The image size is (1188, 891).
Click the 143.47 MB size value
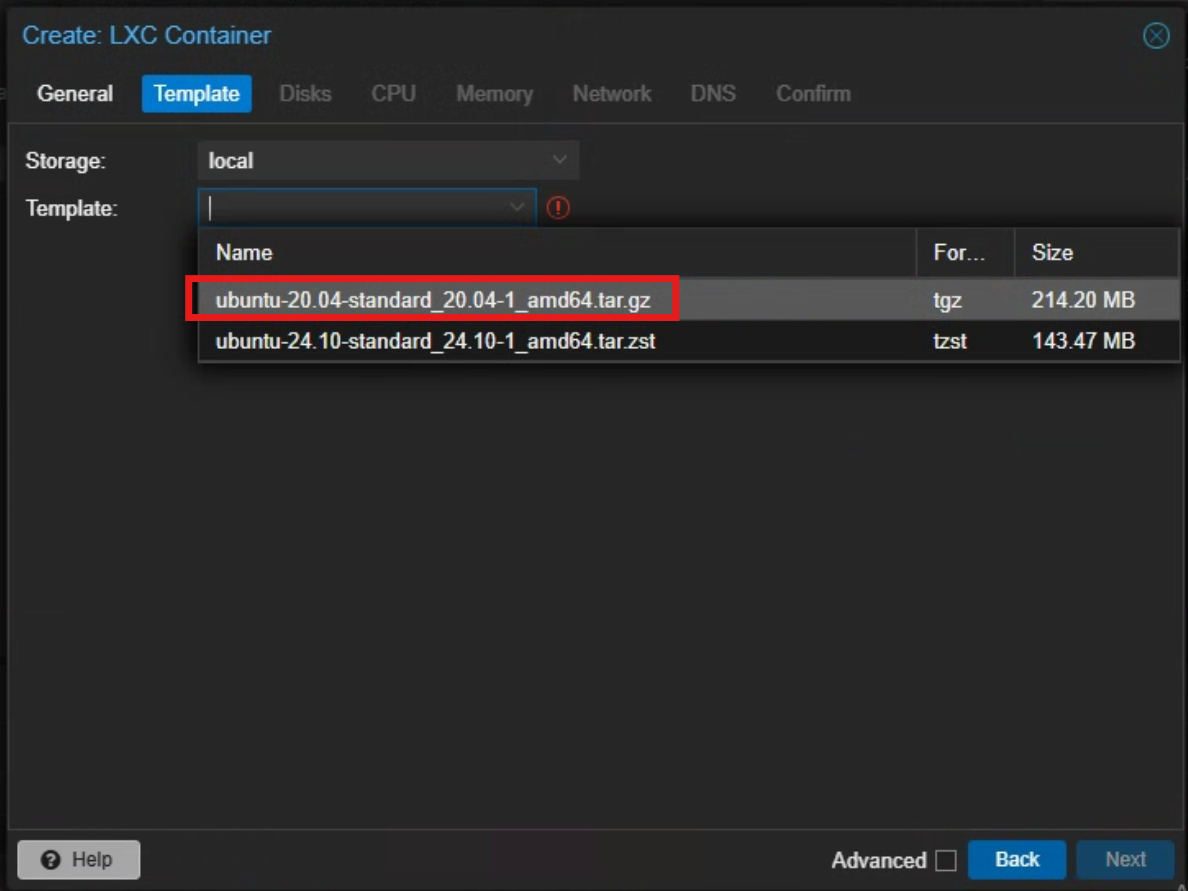pos(1083,341)
